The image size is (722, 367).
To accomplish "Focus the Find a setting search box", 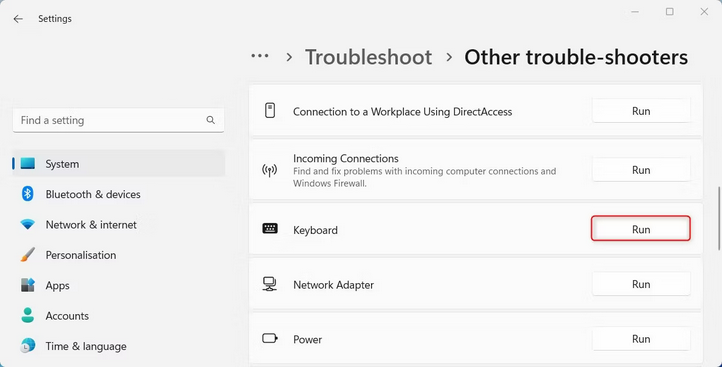I will click(x=118, y=121).
